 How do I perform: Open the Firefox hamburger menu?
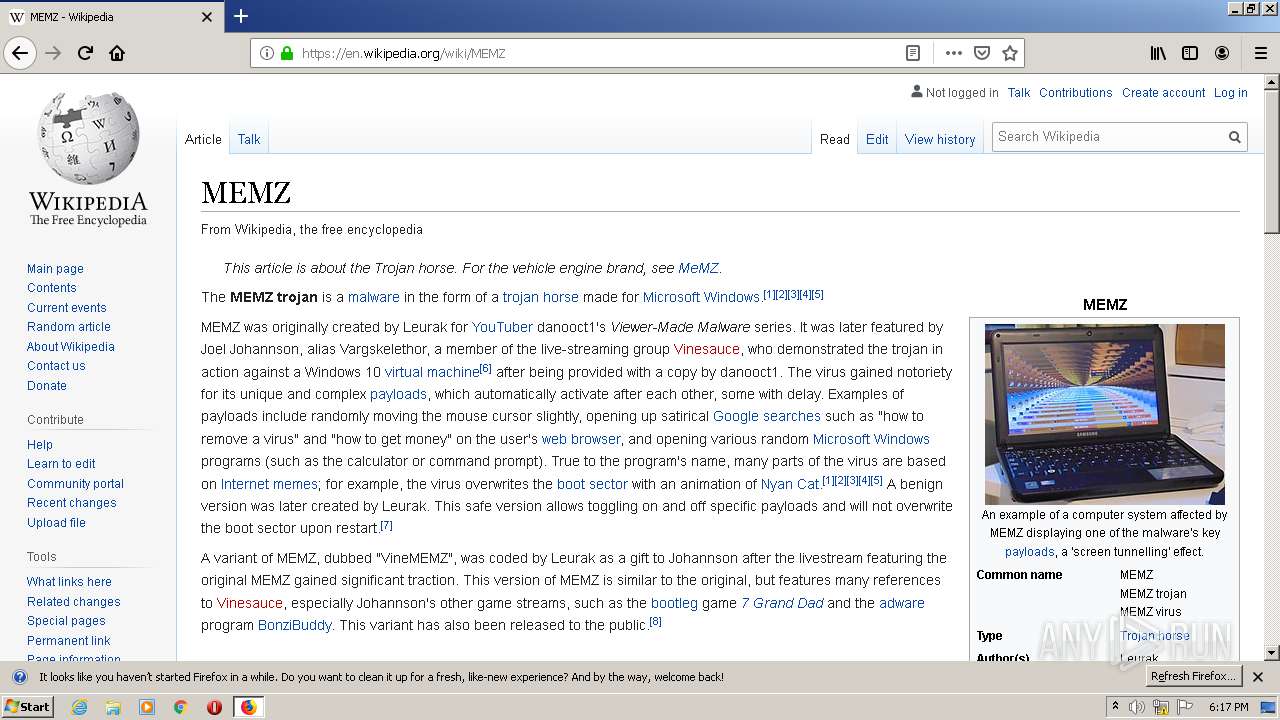click(1260, 53)
